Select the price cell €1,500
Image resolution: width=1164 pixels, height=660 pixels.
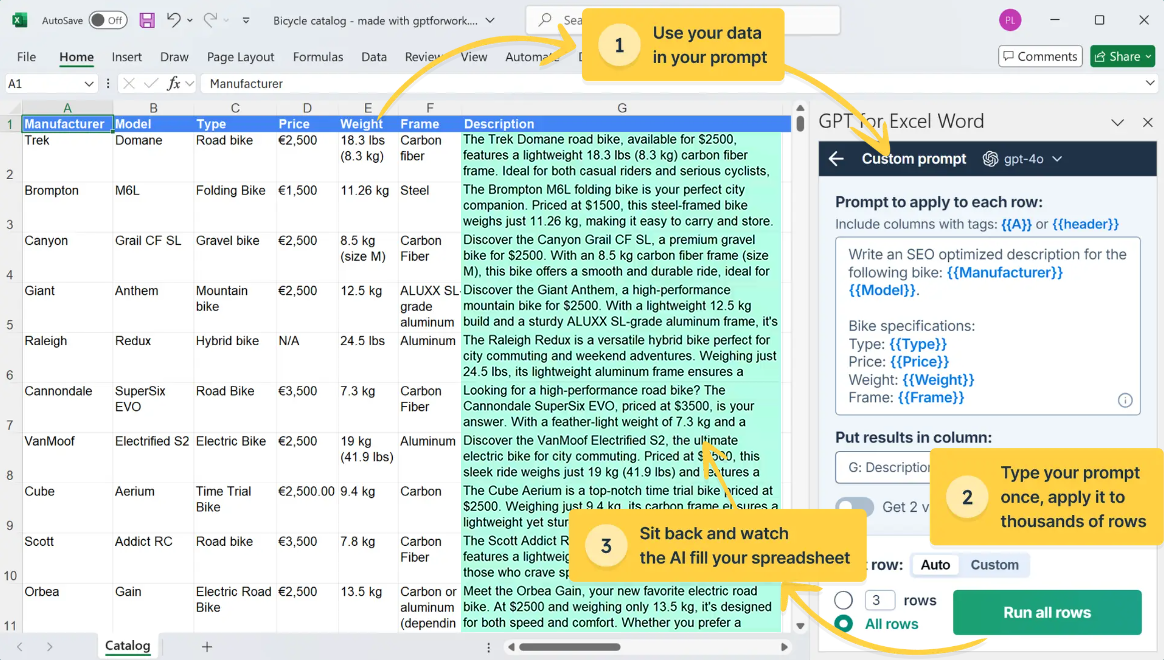coord(307,207)
